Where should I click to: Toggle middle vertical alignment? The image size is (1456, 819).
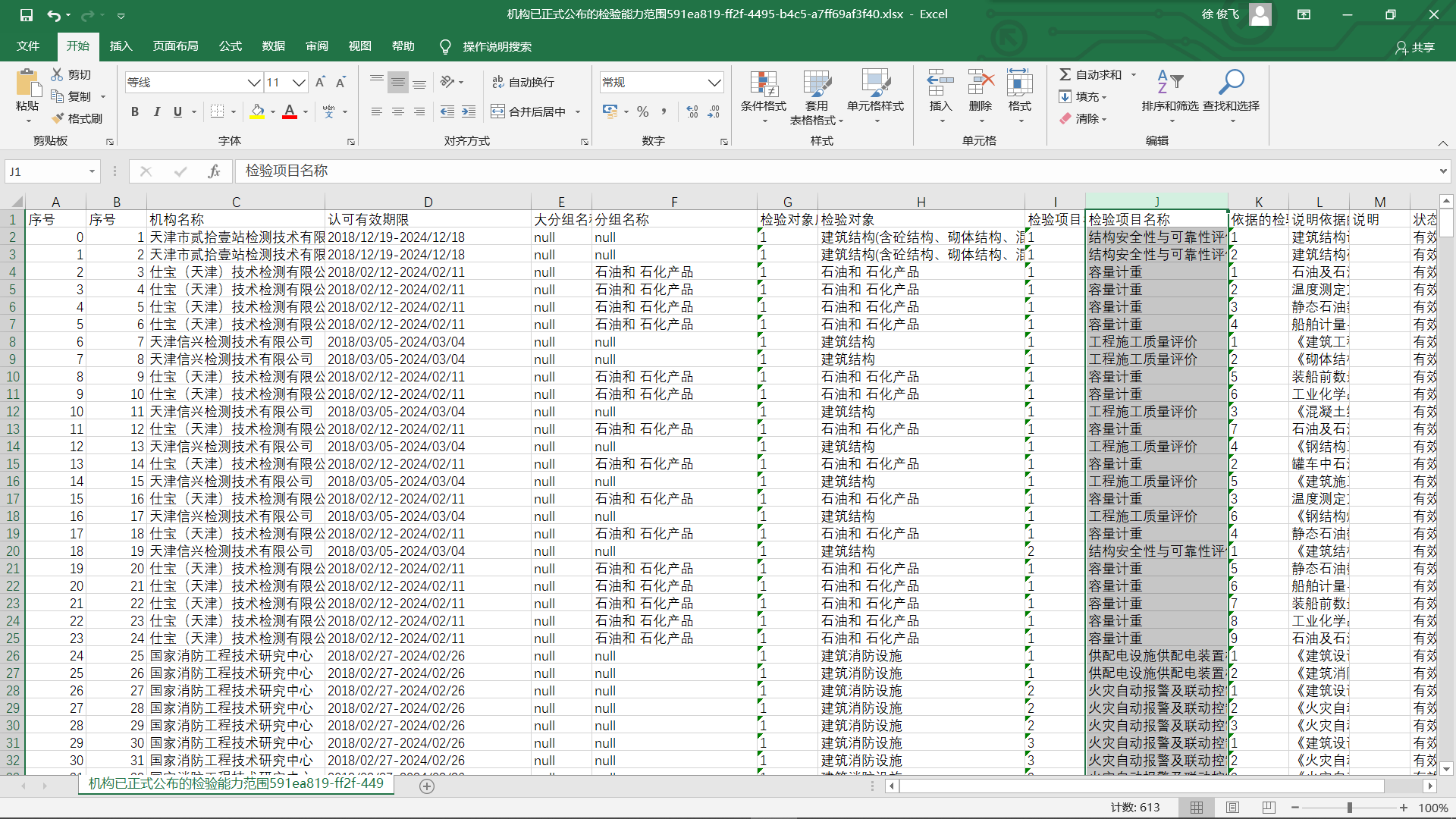397,82
